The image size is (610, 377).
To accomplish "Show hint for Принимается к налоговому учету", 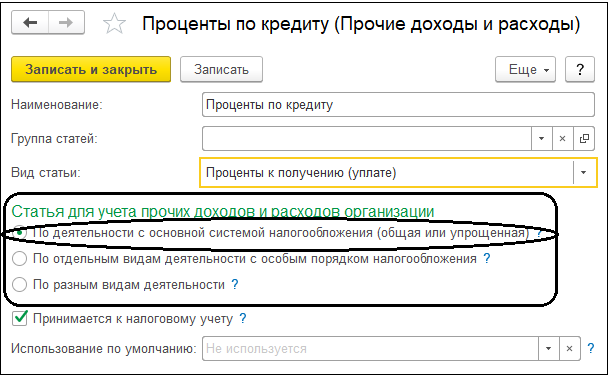I will pyautogui.click(x=243, y=319).
